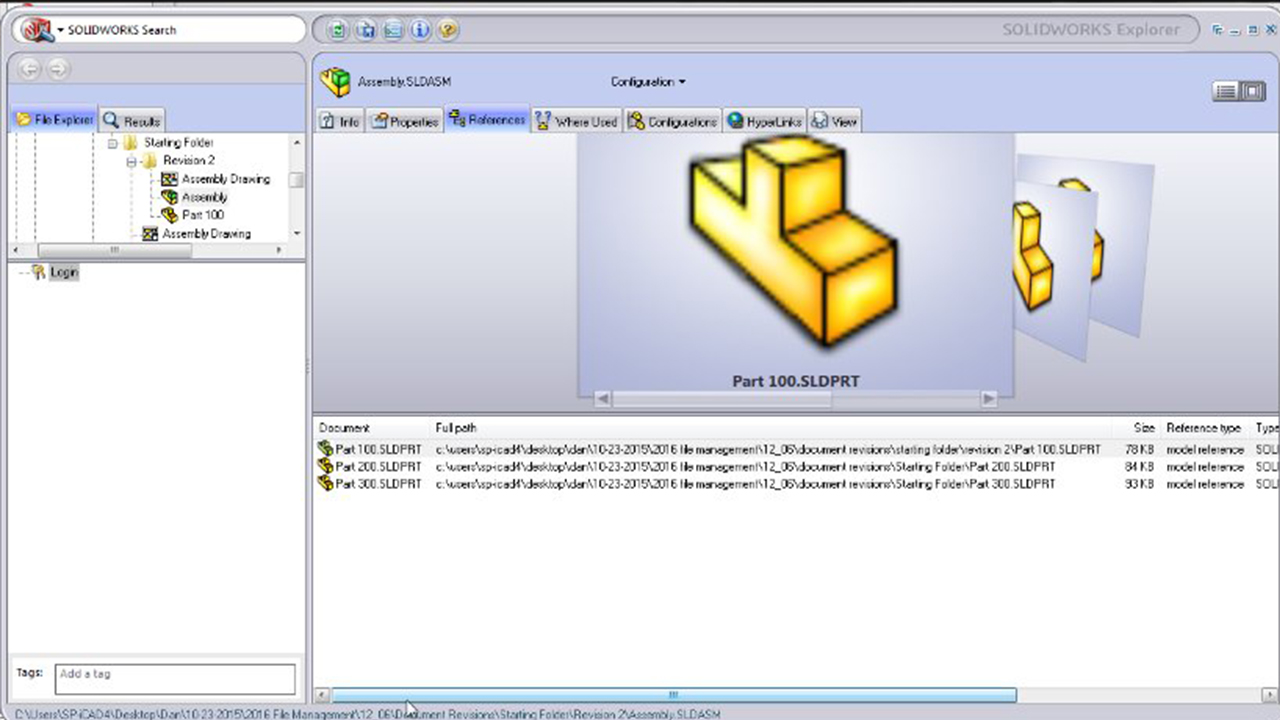Switch to thumbnail view using the right view toggle
Image resolution: width=1280 pixels, height=720 pixels.
pos(1251,90)
